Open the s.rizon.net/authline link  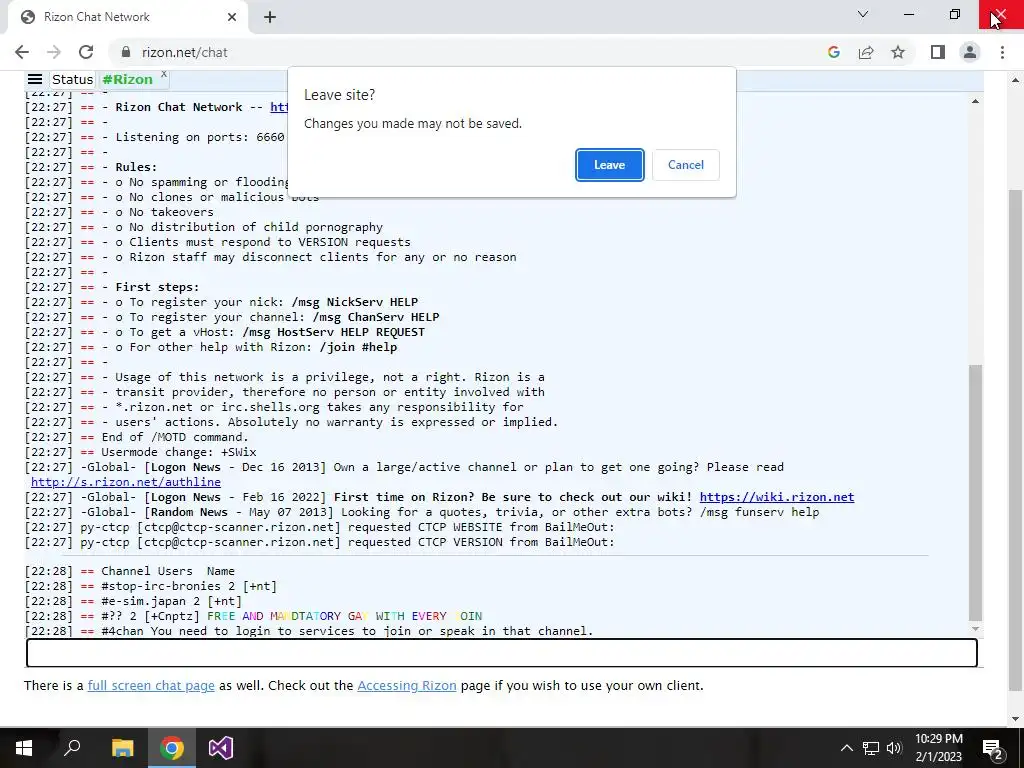click(x=125, y=482)
